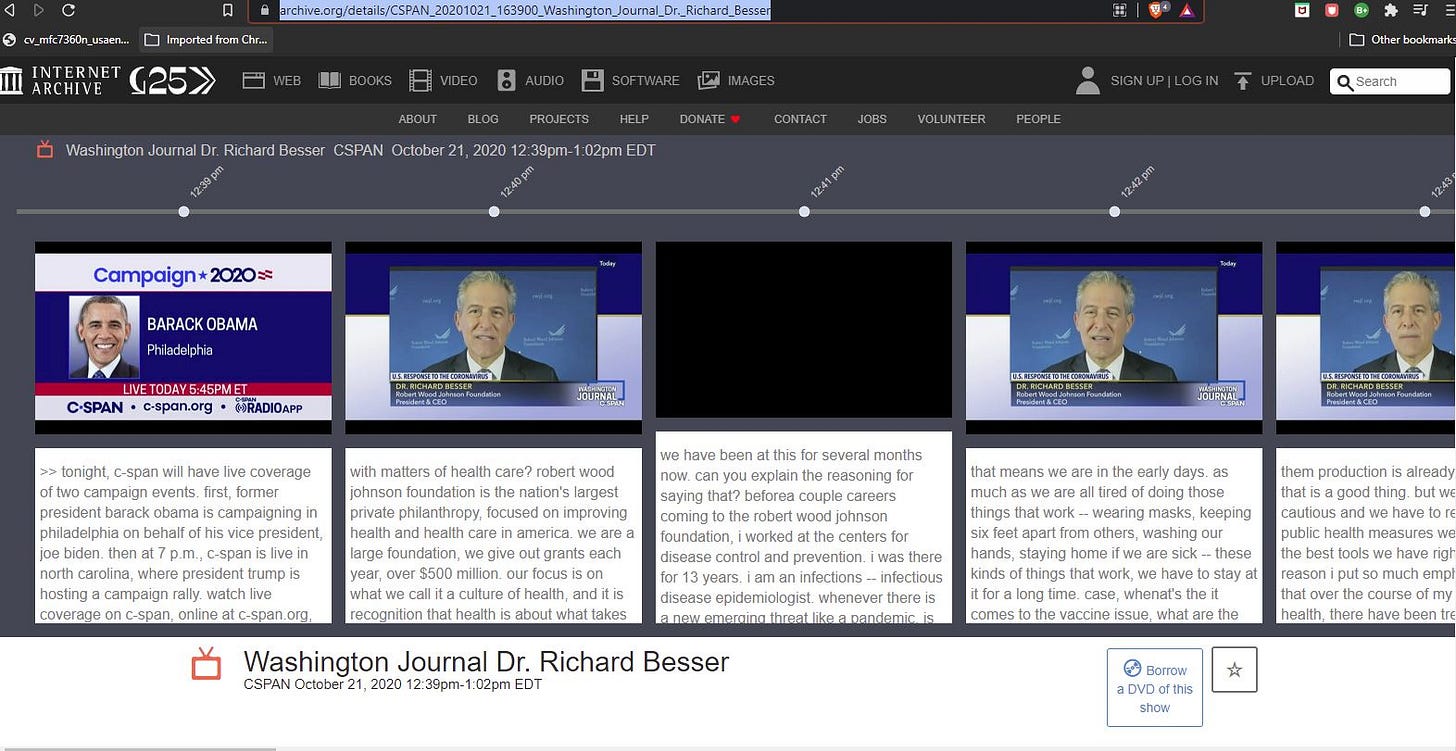Focus the Archive Search box
This screenshot has width=1456, height=751.
[x=1390, y=81]
